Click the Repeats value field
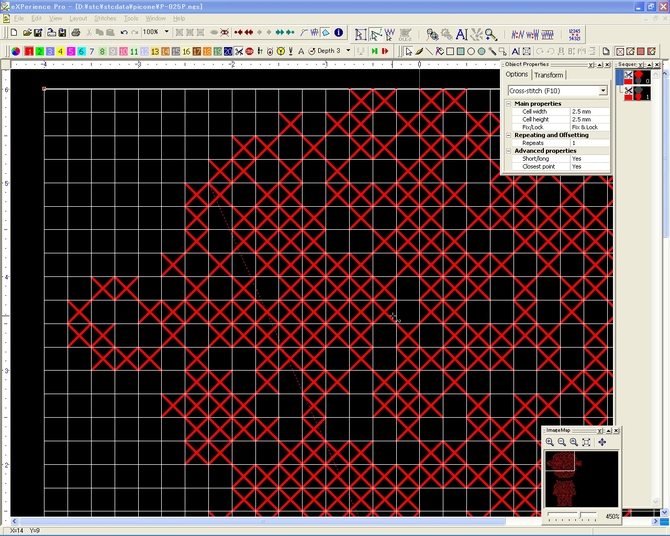This screenshot has height=536, width=670. coord(590,143)
